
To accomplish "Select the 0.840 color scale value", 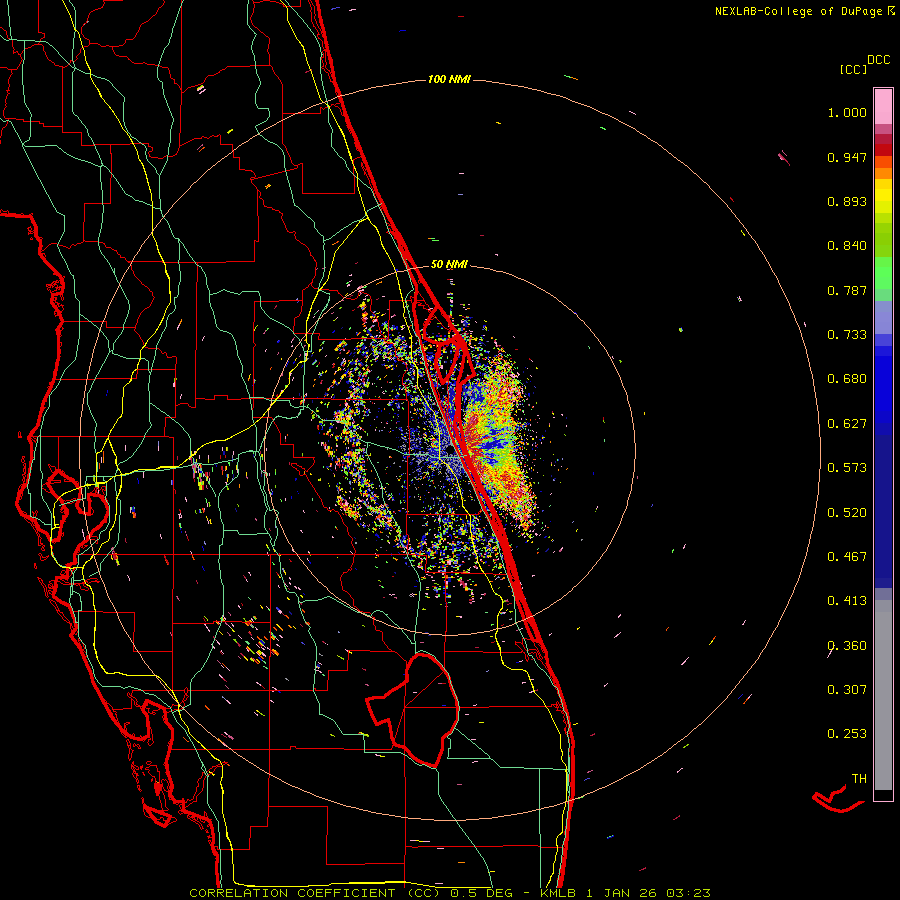I will (x=847, y=246).
